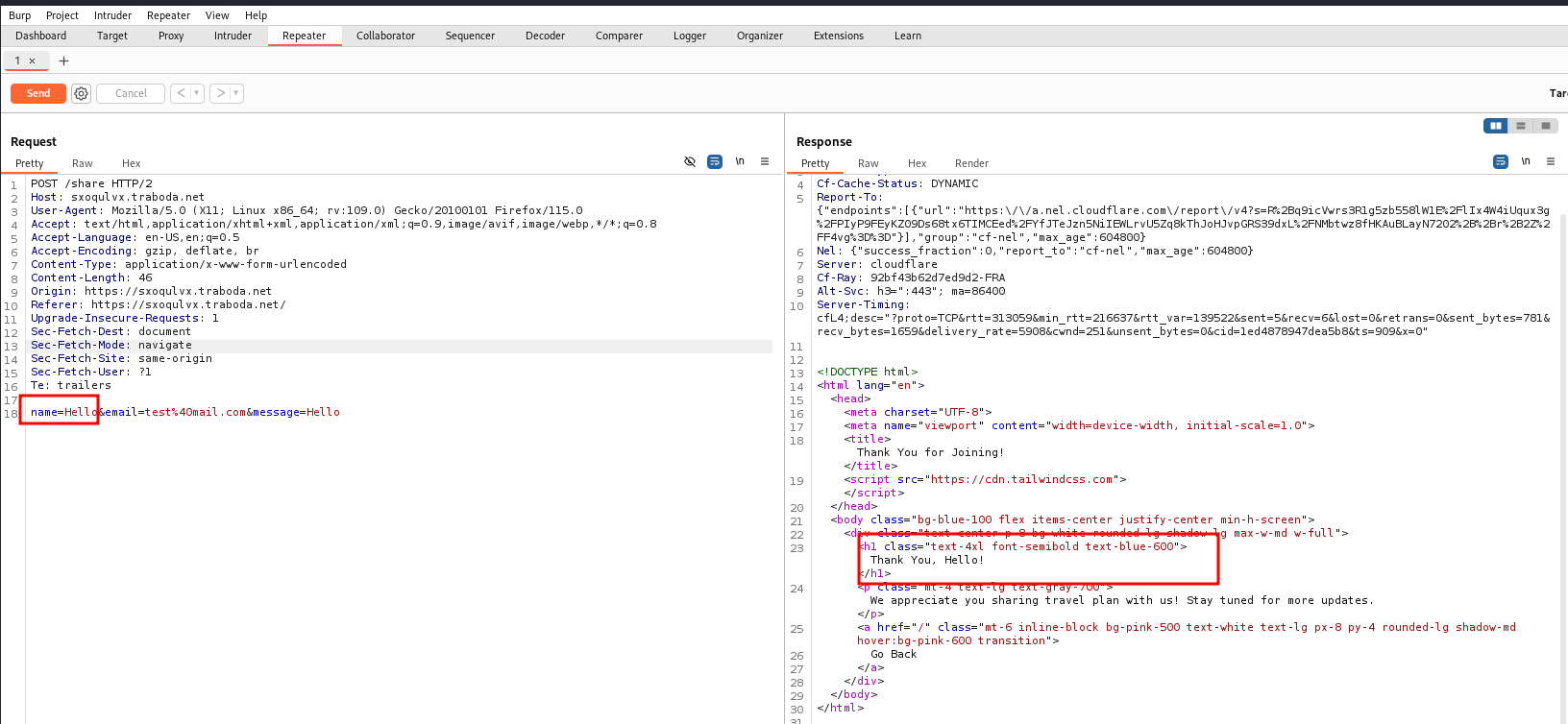The width and height of the screenshot is (1568, 724).
Task: Switch to the Target tab
Action: [x=112, y=36]
